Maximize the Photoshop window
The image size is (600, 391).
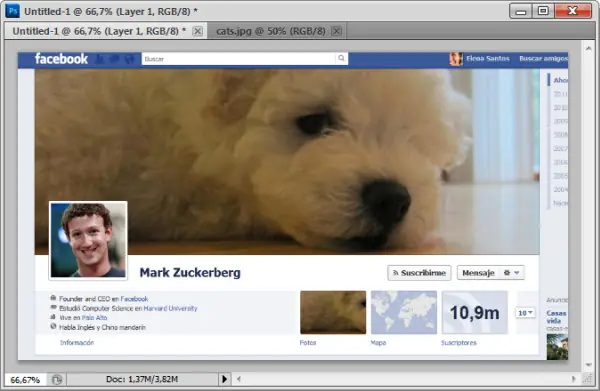[x=543, y=11]
